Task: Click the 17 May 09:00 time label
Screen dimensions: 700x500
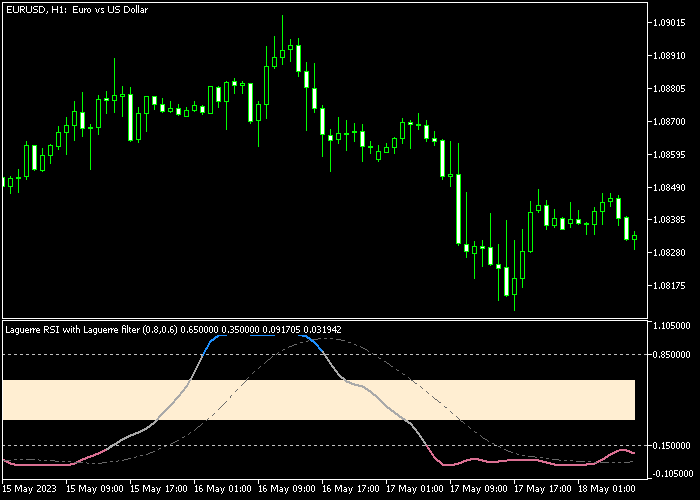Action: [479, 489]
